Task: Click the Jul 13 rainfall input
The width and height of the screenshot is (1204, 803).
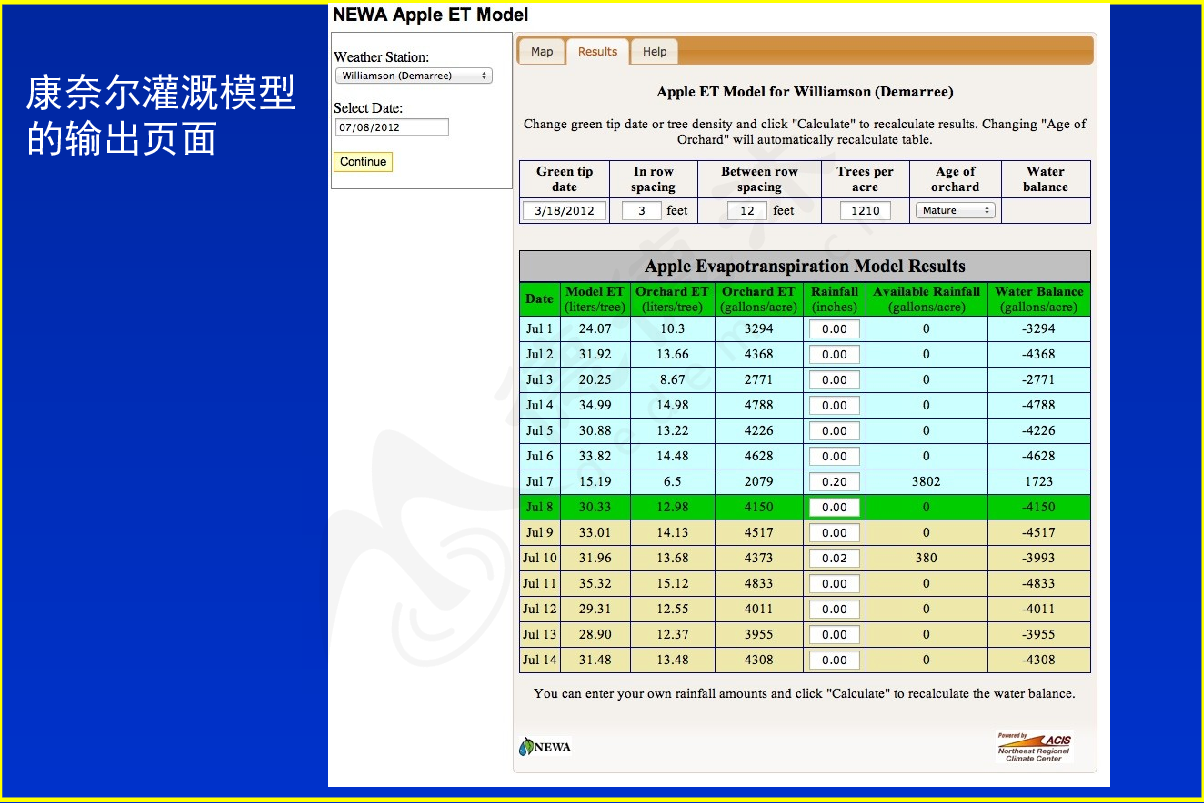Action: (x=834, y=635)
